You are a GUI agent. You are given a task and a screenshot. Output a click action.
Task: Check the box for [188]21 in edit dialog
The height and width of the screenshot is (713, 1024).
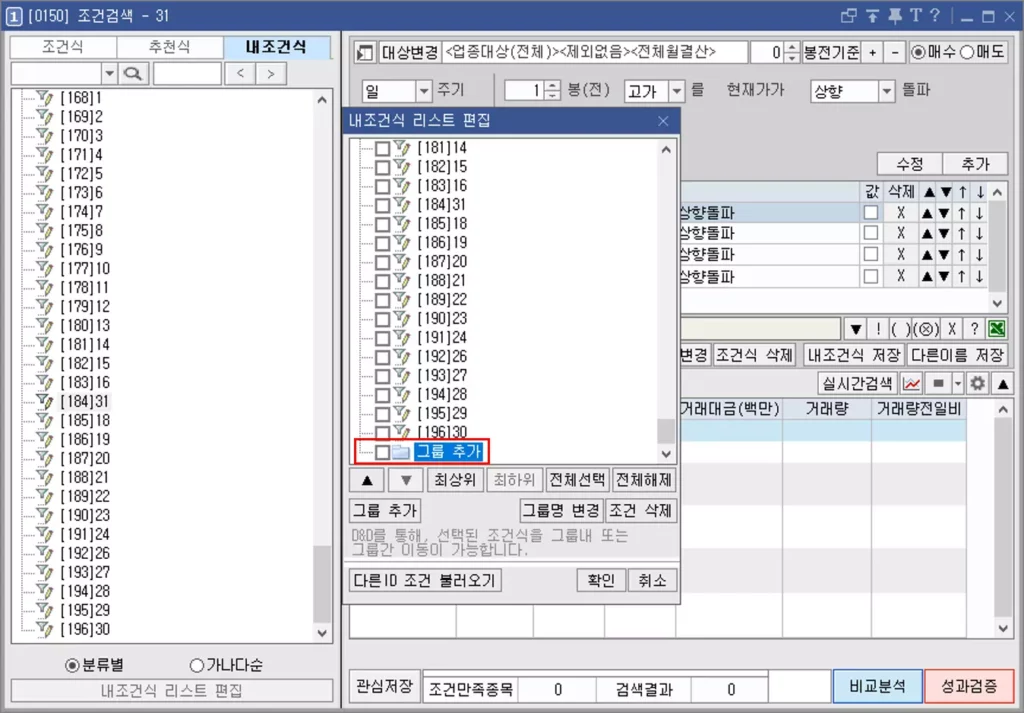coord(383,281)
